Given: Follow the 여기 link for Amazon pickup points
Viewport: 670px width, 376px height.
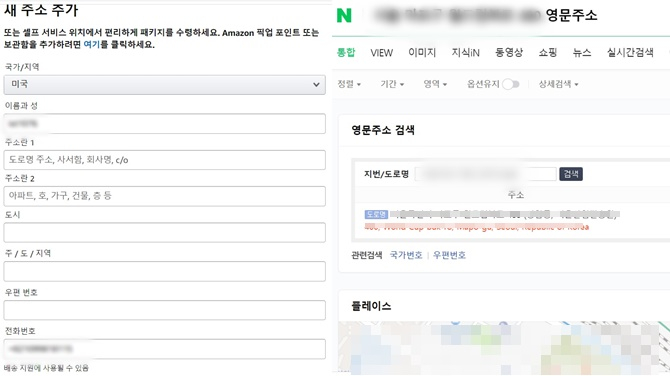Looking at the screenshot, I should tap(91, 44).
